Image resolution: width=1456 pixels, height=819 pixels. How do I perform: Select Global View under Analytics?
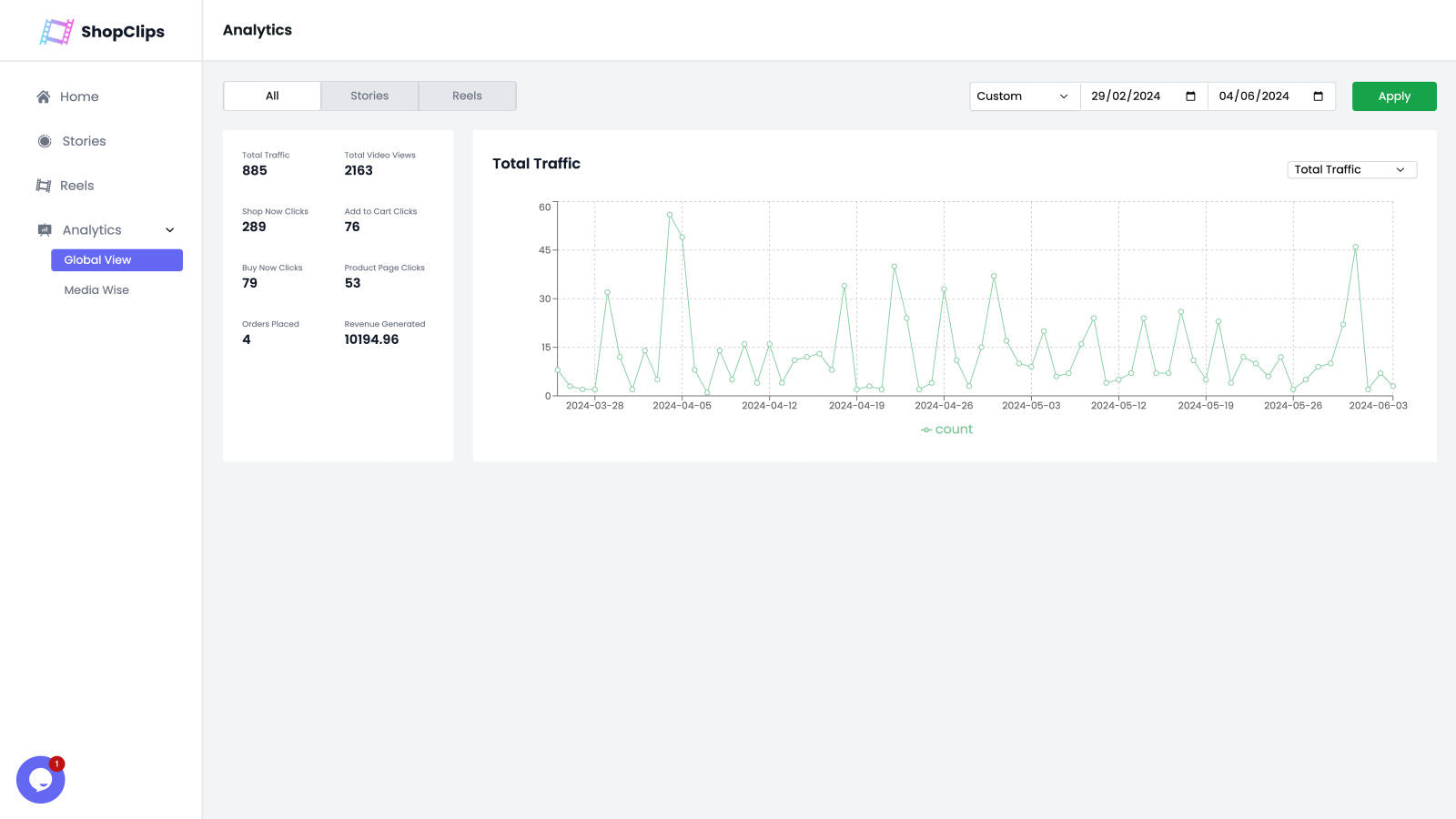[x=116, y=259]
